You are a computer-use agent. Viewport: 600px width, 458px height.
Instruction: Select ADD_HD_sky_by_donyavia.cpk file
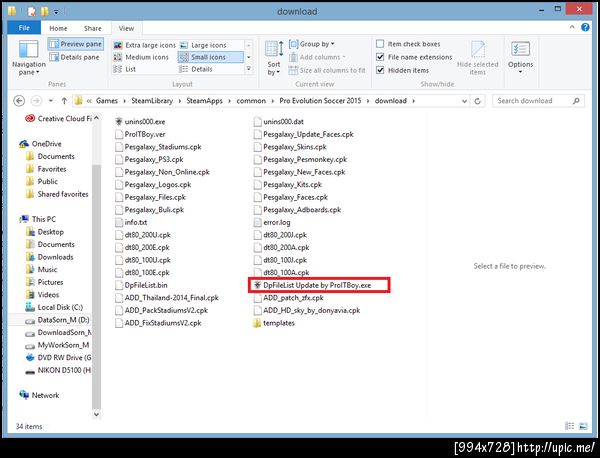click(307, 310)
